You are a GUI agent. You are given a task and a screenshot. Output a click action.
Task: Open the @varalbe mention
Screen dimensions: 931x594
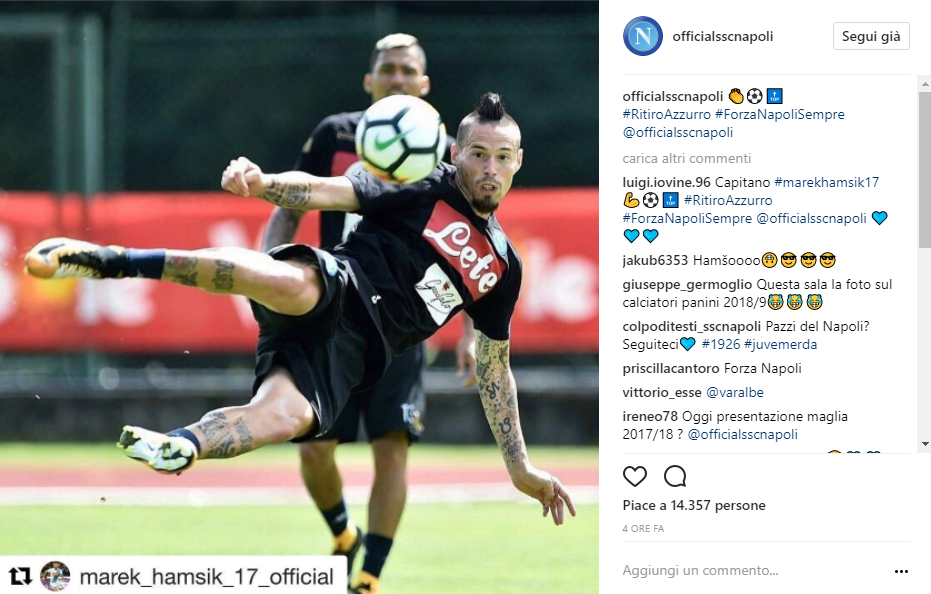pos(734,393)
